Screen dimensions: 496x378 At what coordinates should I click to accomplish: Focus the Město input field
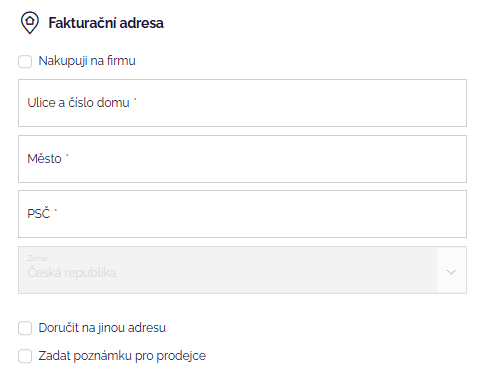242,159
